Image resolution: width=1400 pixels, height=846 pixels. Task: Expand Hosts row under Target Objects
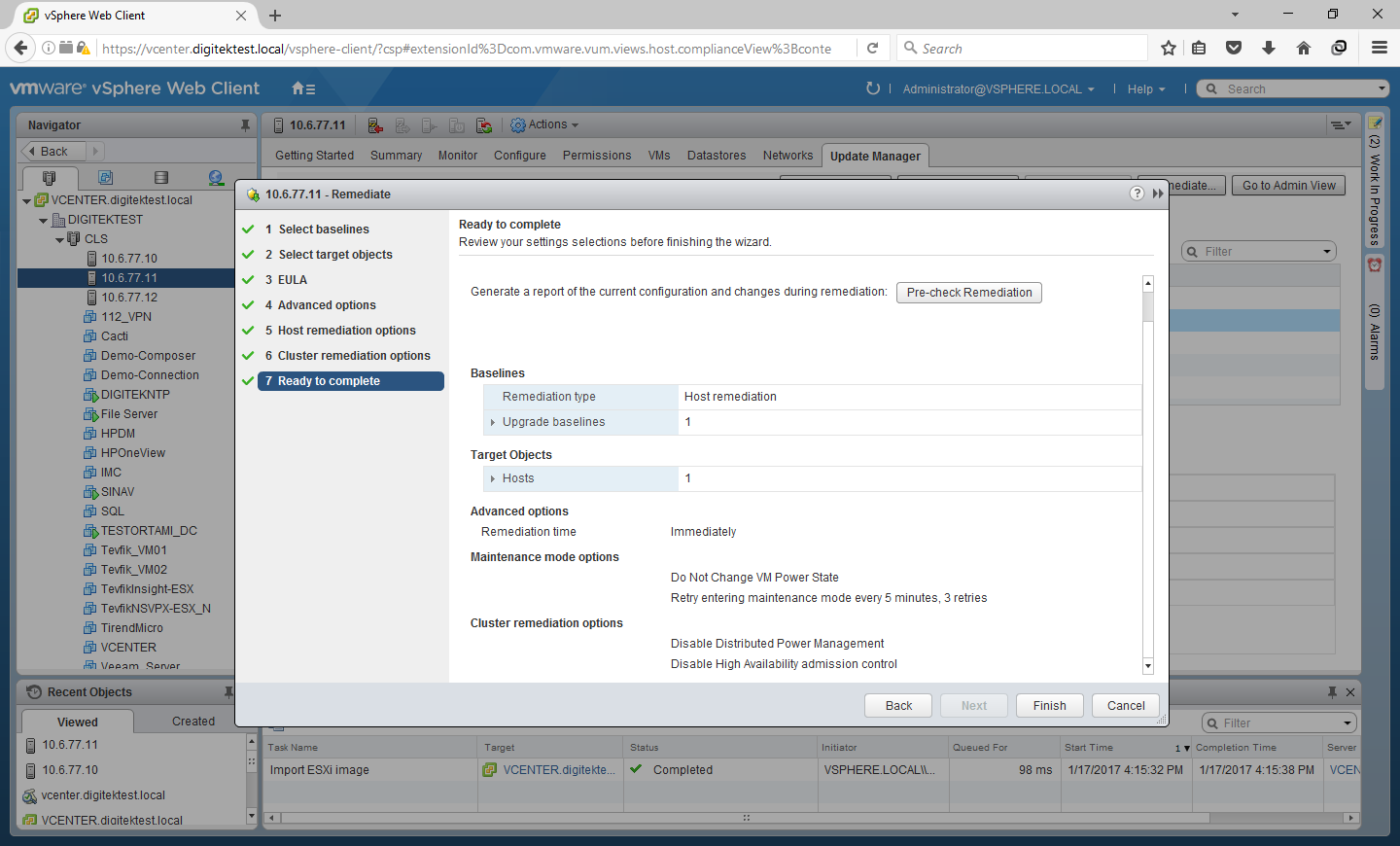(x=493, y=478)
